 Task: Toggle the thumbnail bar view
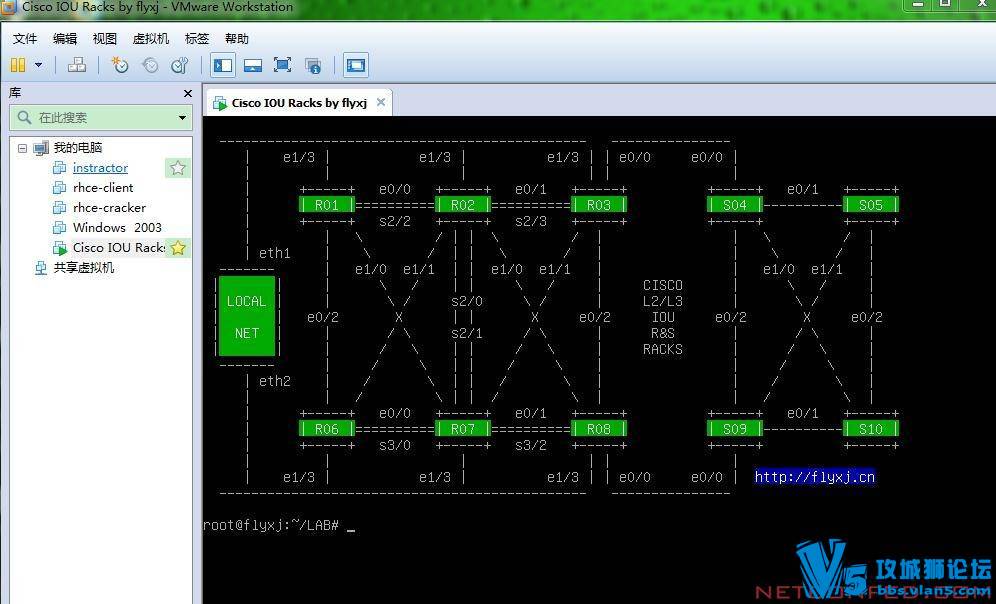pyautogui.click(x=253, y=65)
